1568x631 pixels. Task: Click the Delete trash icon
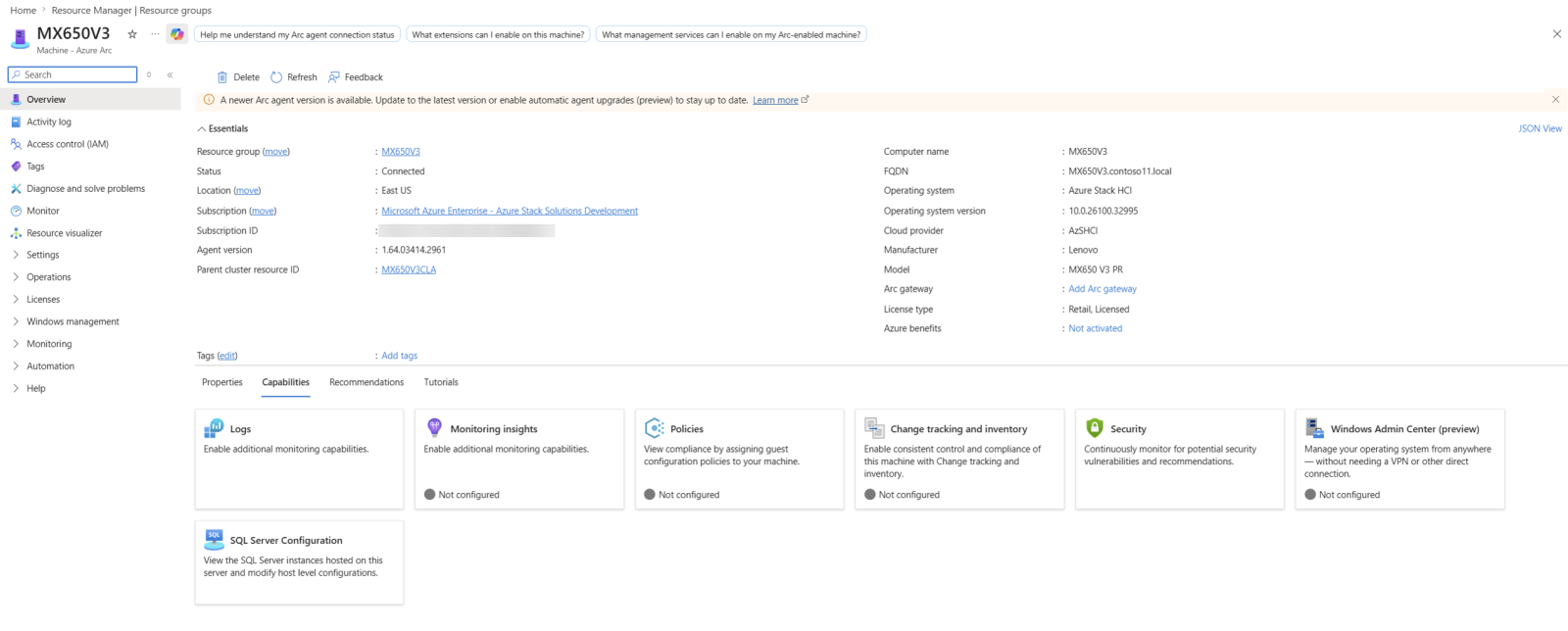tap(222, 77)
